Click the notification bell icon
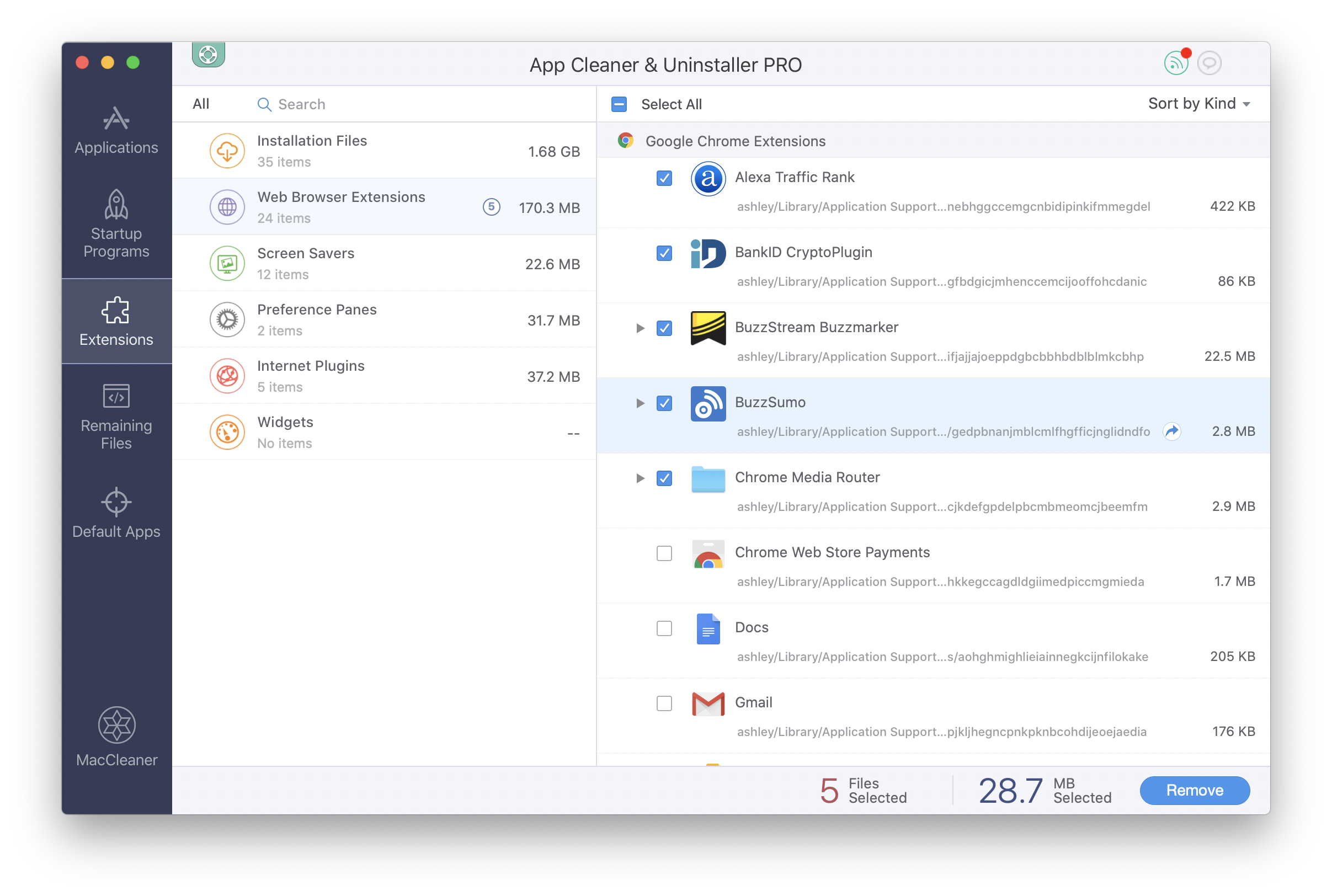Image resolution: width=1332 pixels, height=896 pixels. pos(1177,62)
